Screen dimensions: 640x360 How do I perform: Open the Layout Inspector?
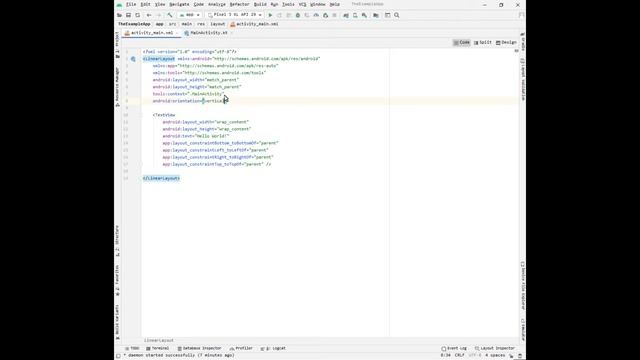(x=495, y=349)
